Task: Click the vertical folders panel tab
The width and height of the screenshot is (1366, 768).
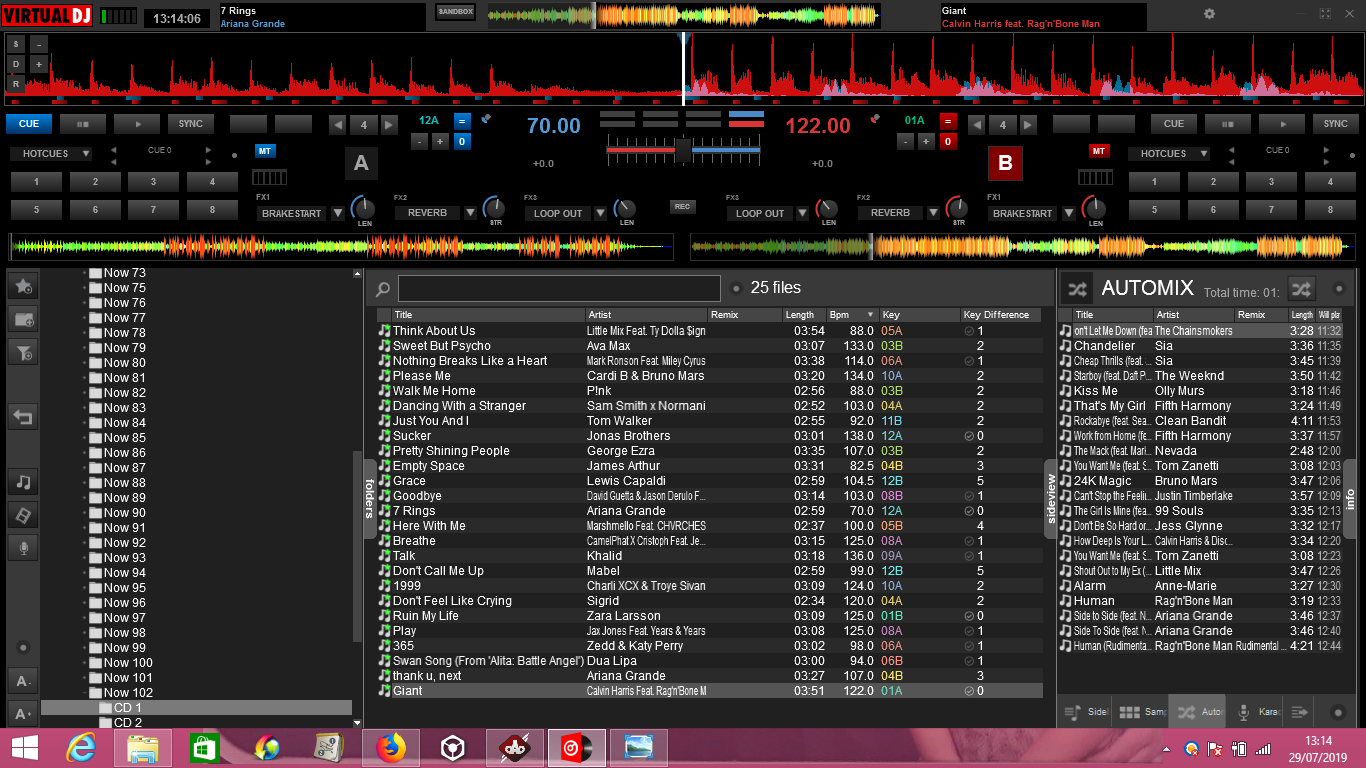Action: coord(369,498)
